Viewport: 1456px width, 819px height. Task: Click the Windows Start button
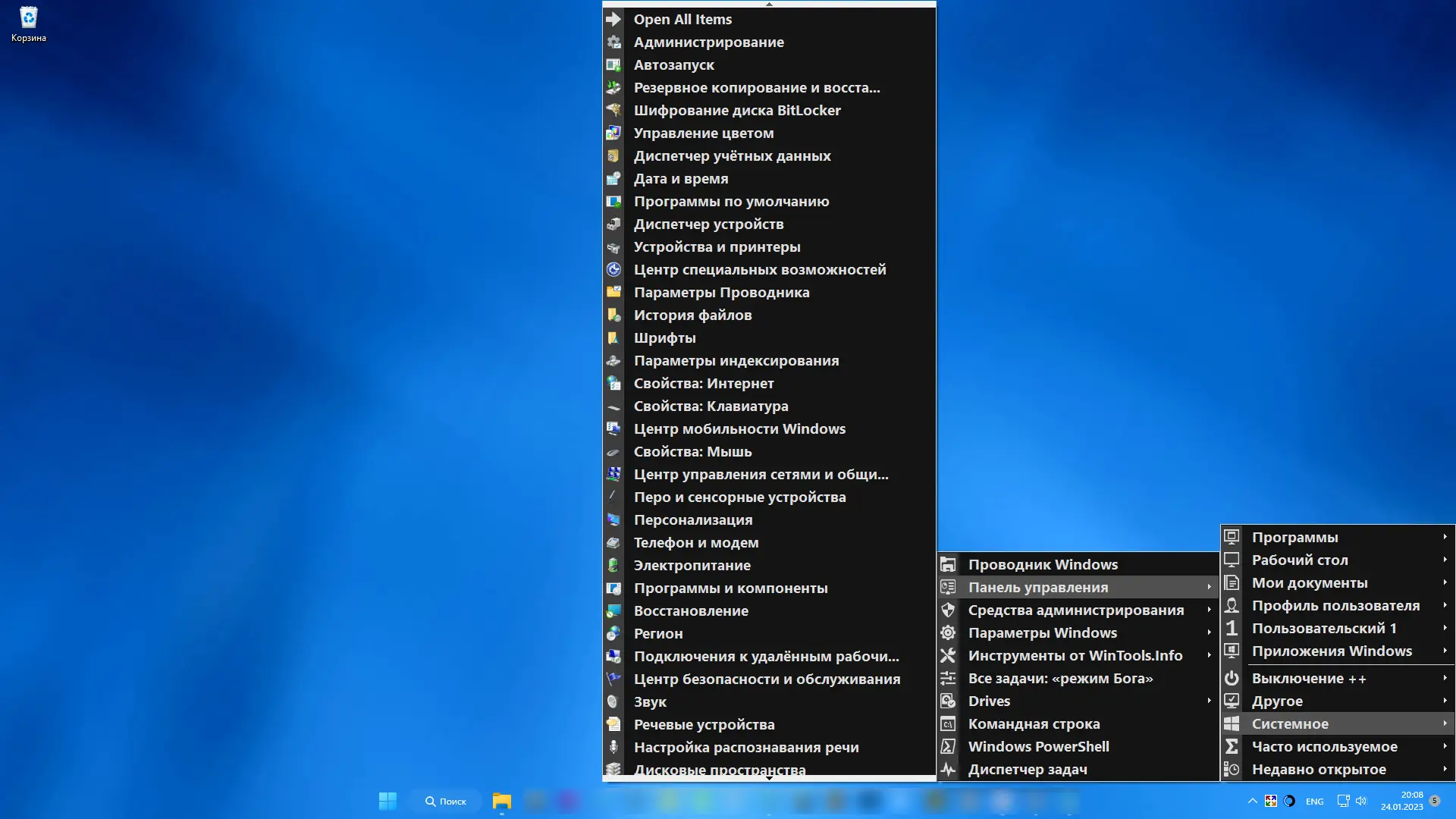coord(388,801)
